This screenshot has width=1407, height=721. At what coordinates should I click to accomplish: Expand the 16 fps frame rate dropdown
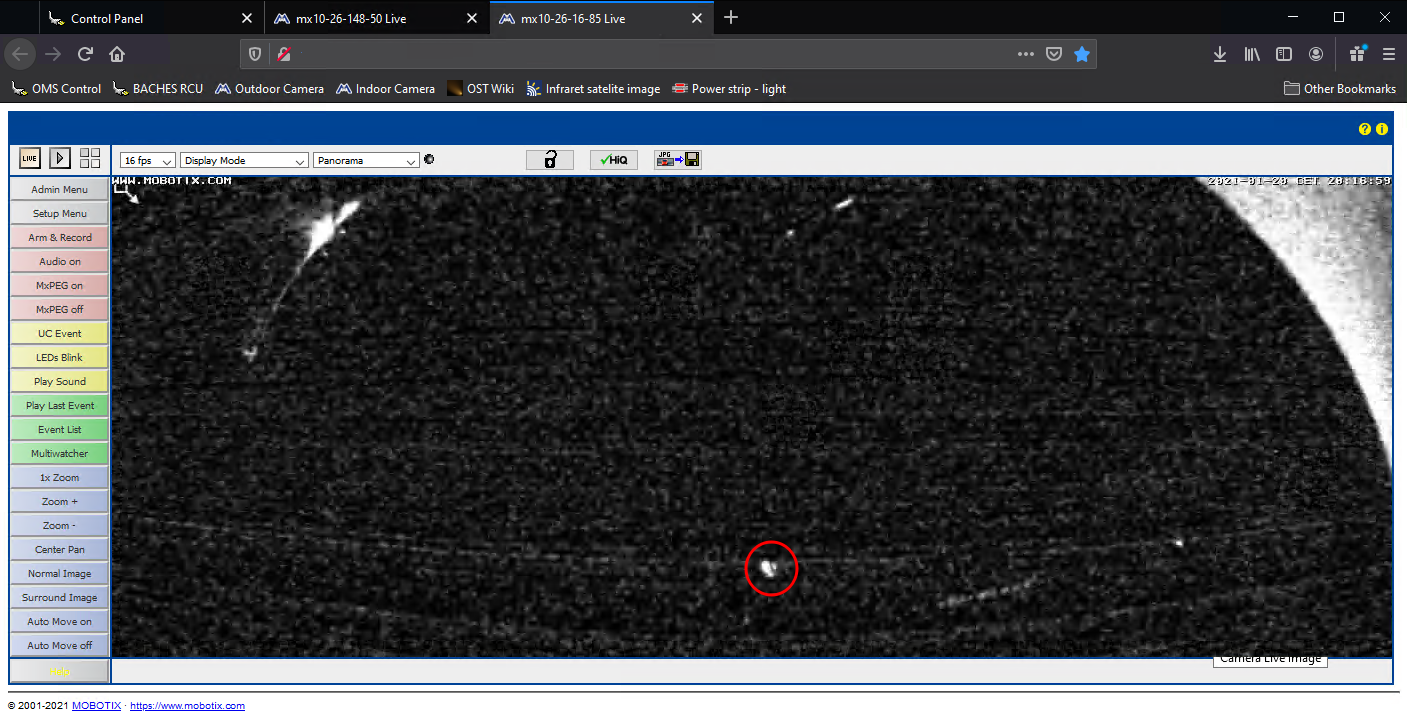pyautogui.click(x=148, y=161)
